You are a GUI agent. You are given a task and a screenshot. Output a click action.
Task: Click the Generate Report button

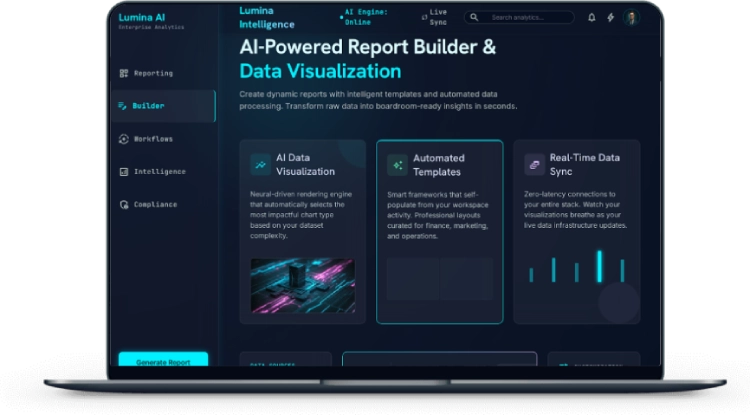(x=163, y=360)
